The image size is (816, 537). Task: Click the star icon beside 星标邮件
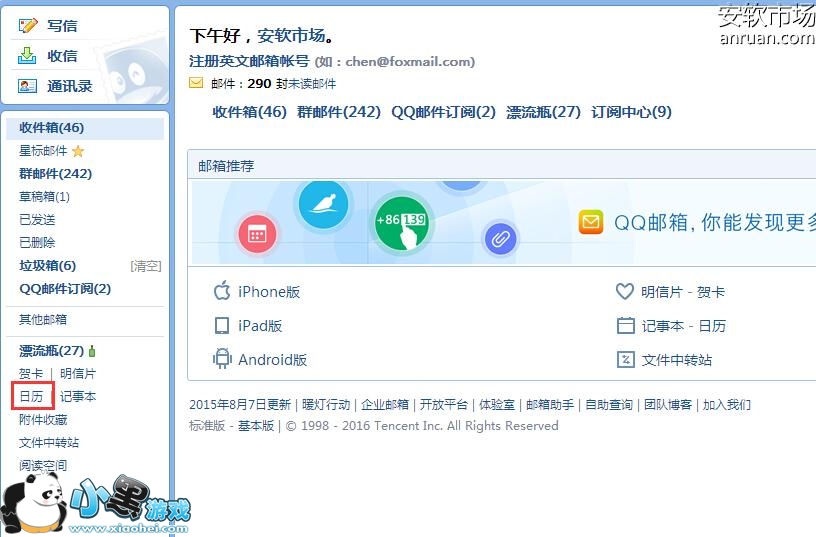(x=78, y=151)
